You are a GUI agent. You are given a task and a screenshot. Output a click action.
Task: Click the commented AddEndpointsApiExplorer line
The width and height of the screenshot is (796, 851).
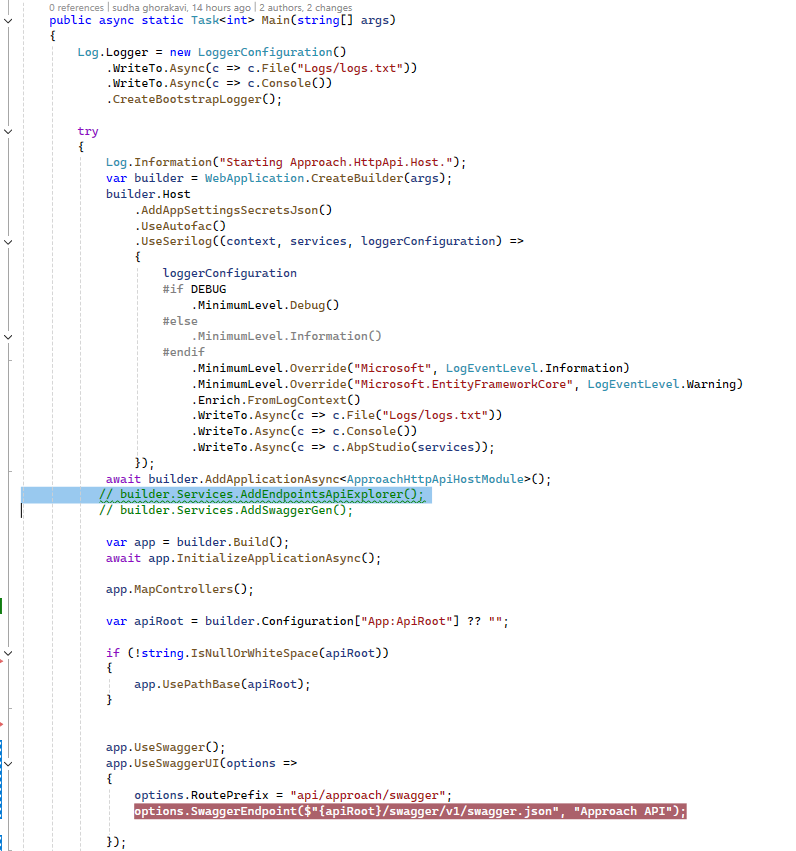point(262,495)
